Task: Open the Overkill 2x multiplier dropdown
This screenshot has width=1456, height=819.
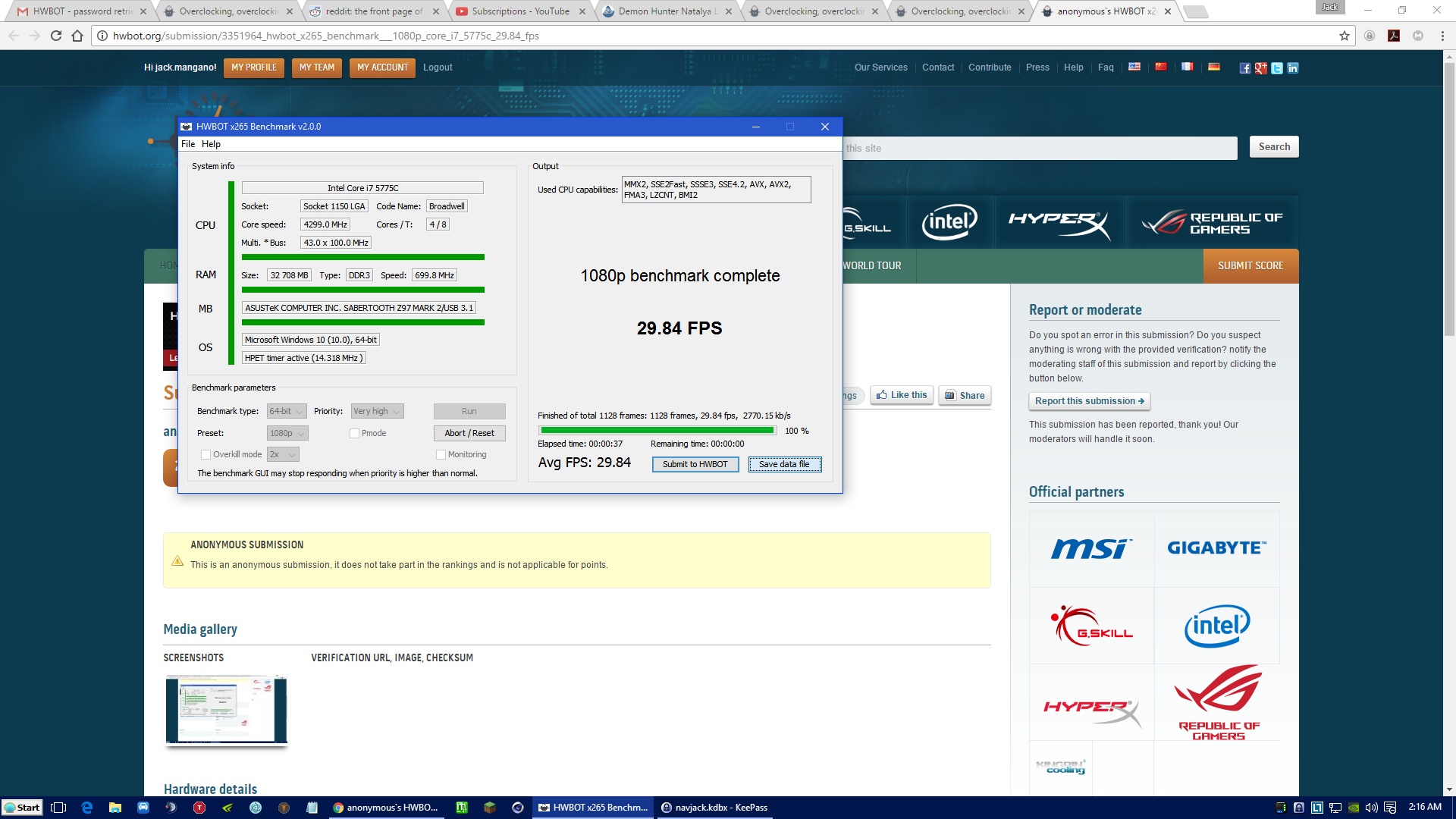Action: click(283, 454)
